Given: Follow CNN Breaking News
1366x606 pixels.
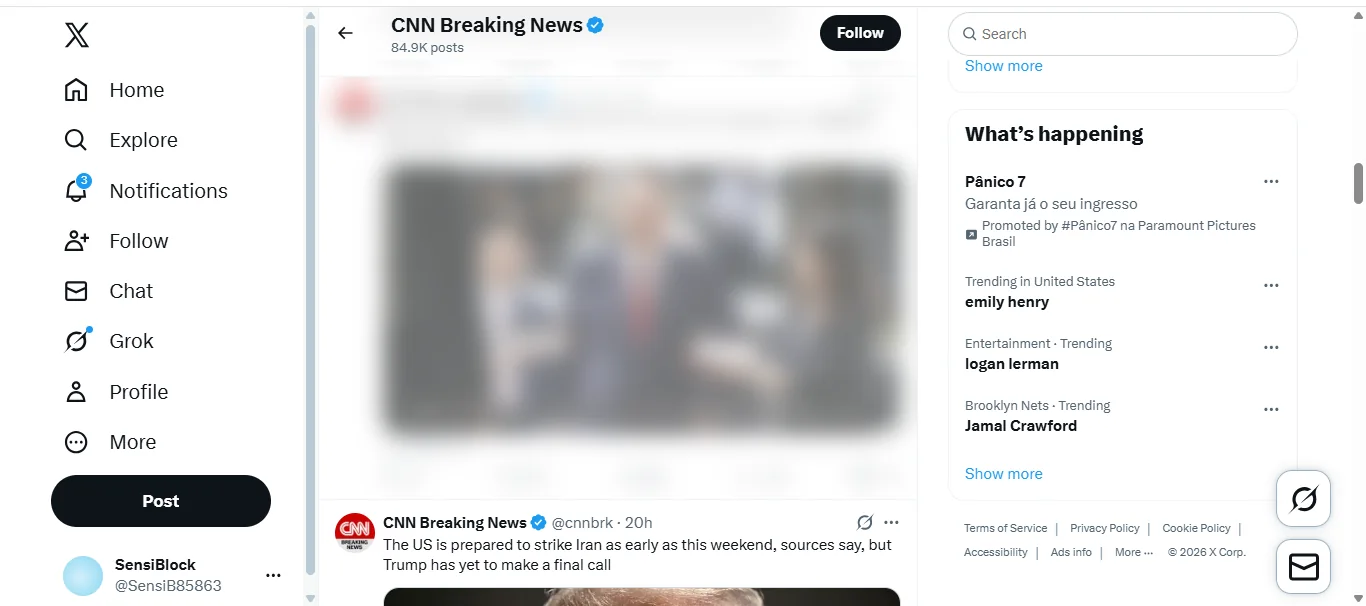Looking at the screenshot, I should point(860,33).
